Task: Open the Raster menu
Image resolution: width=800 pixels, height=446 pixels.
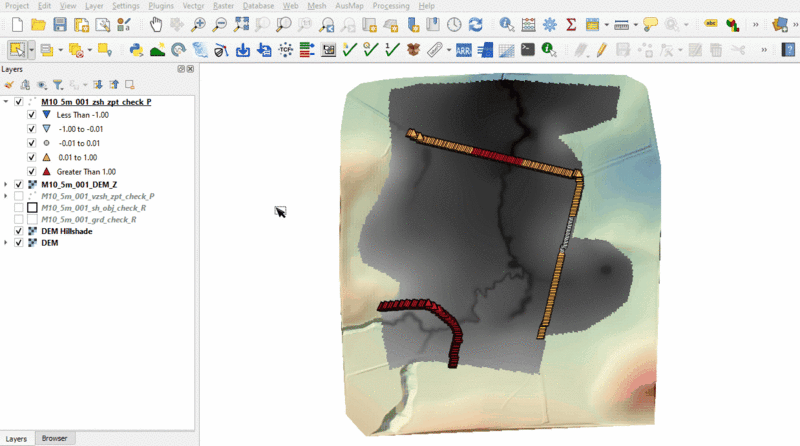Action: pyautogui.click(x=222, y=6)
